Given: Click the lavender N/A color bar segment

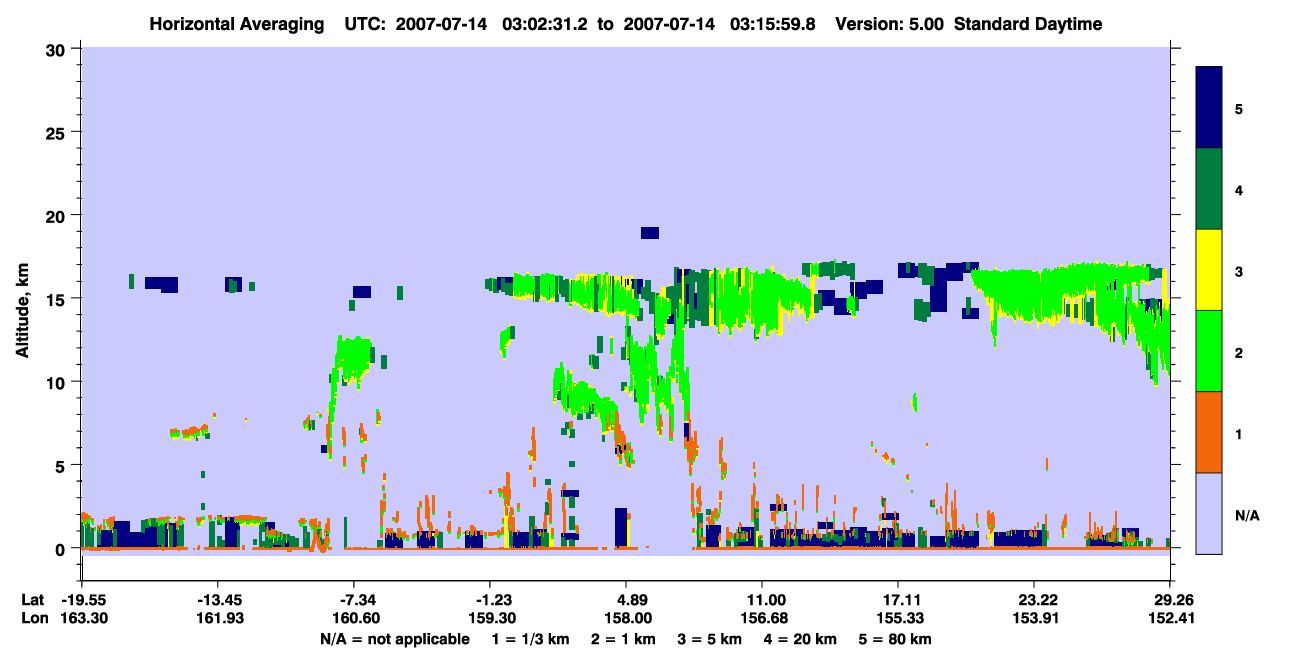Looking at the screenshot, I should point(1209,512).
